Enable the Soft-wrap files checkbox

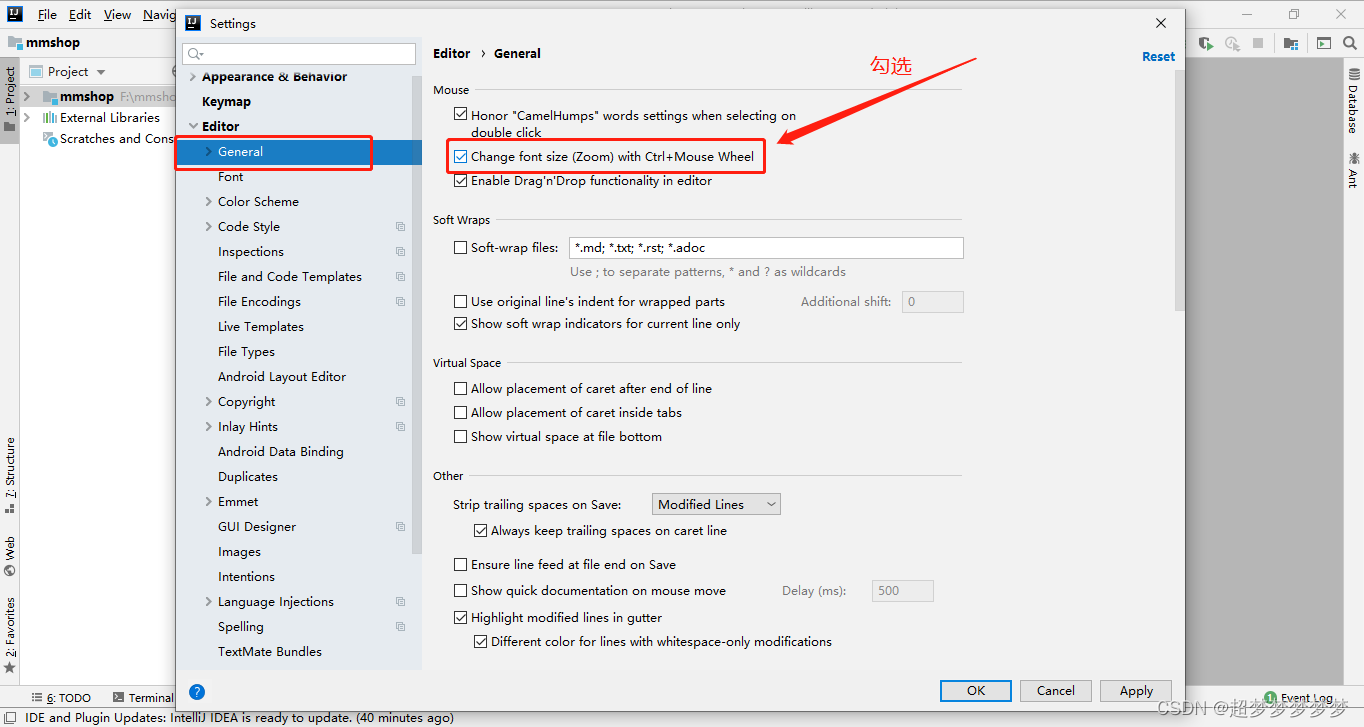click(461, 247)
